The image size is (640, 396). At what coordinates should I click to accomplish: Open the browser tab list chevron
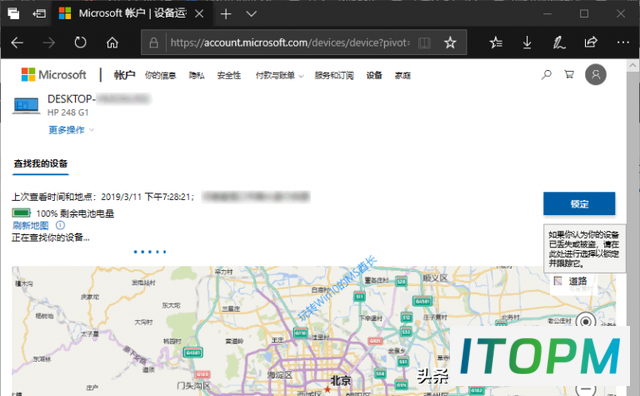pos(251,14)
